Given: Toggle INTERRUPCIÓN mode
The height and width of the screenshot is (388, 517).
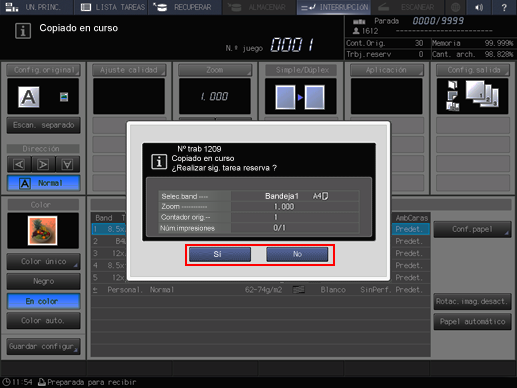Looking at the screenshot, I should click(334, 7).
